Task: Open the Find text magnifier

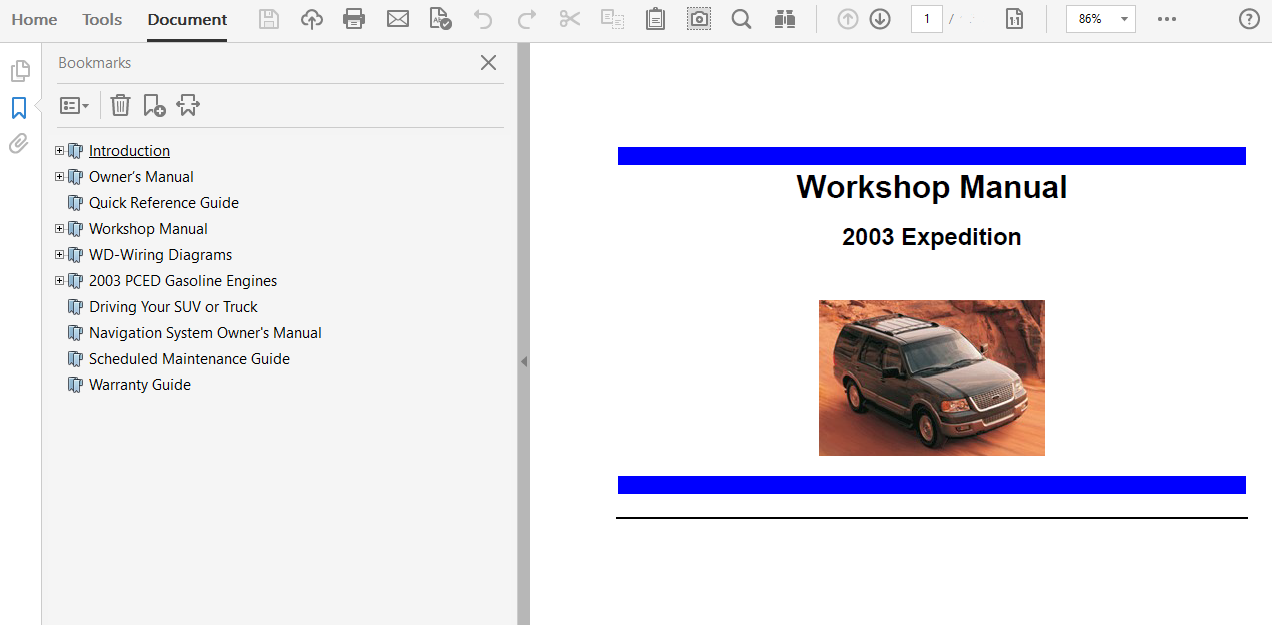Action: pos(741,19)
